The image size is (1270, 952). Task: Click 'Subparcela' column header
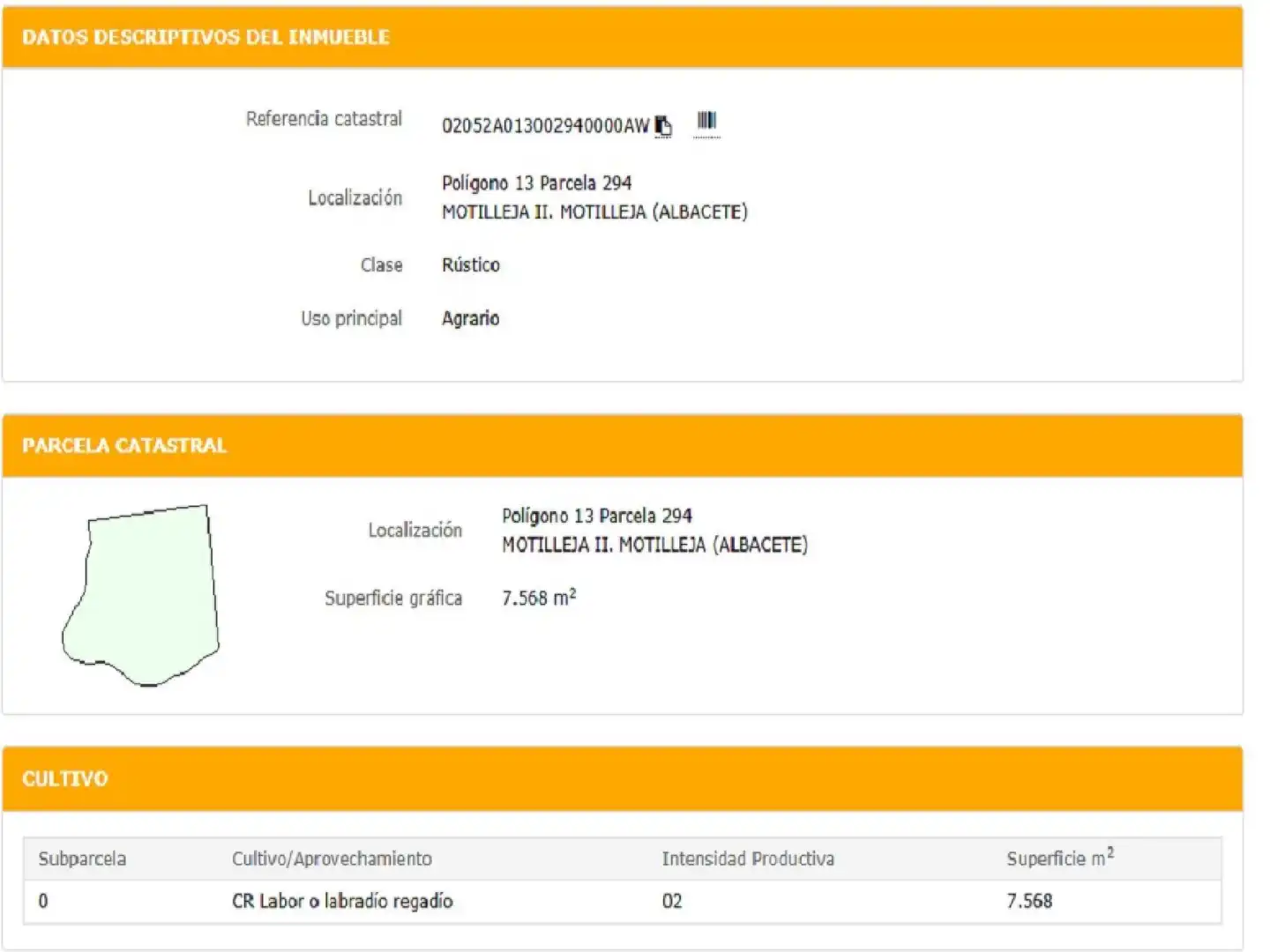tap(82, 859)
